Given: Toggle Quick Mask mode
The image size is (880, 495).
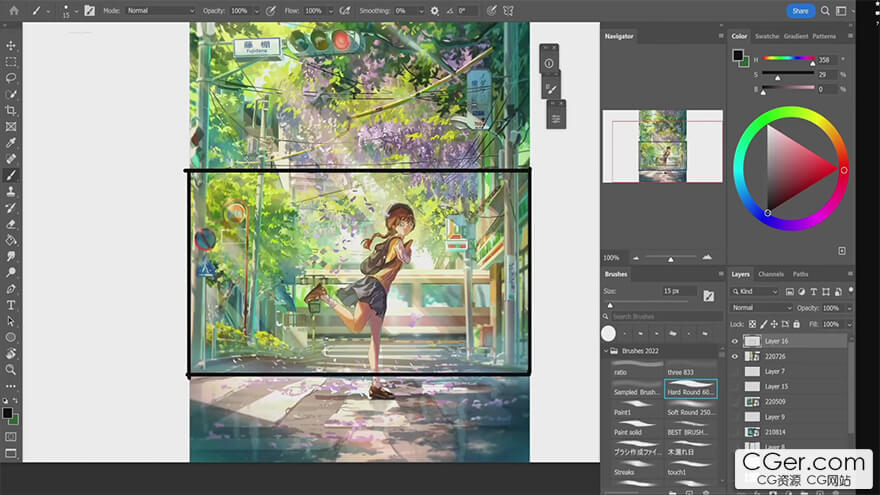Looking at the screenshot, I should [11, 437].
